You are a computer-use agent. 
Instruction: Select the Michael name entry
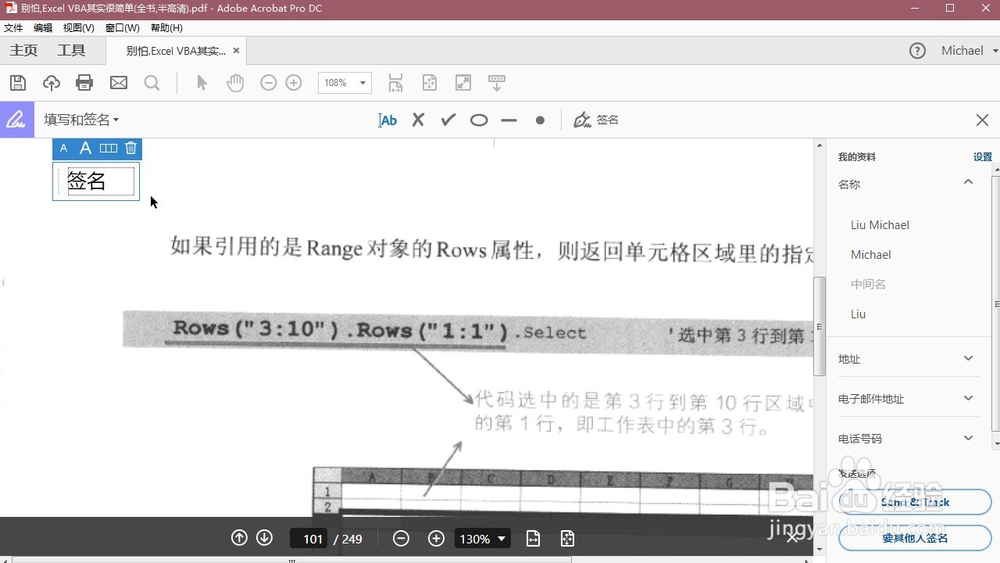pyautogui.click(x=871, y=254)
